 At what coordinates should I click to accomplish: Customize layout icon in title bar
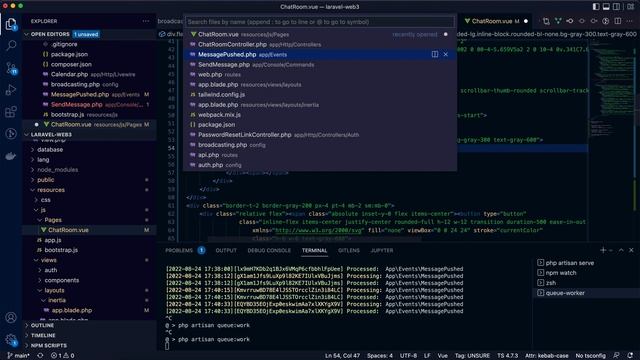631,7
